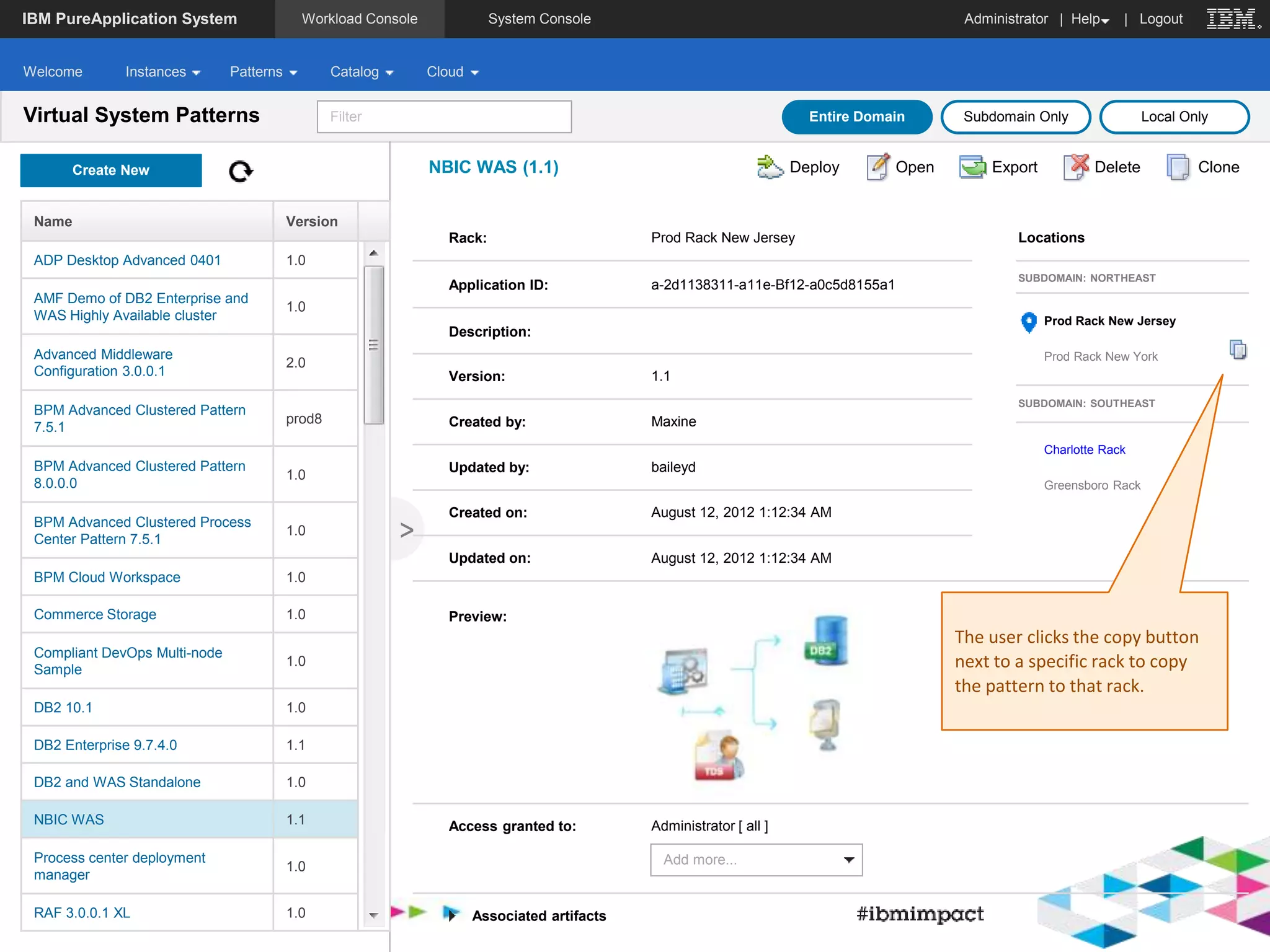Click the Create New button

point(111,170)
